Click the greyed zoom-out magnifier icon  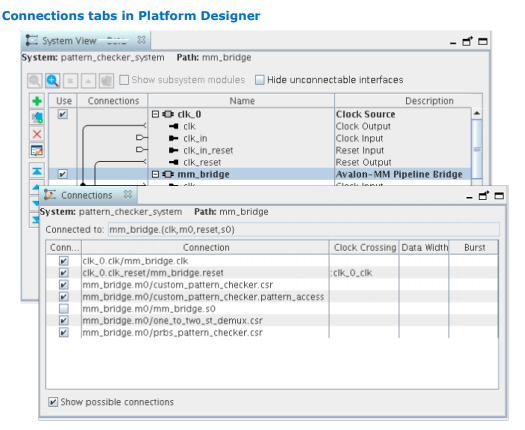coord(35,80)
